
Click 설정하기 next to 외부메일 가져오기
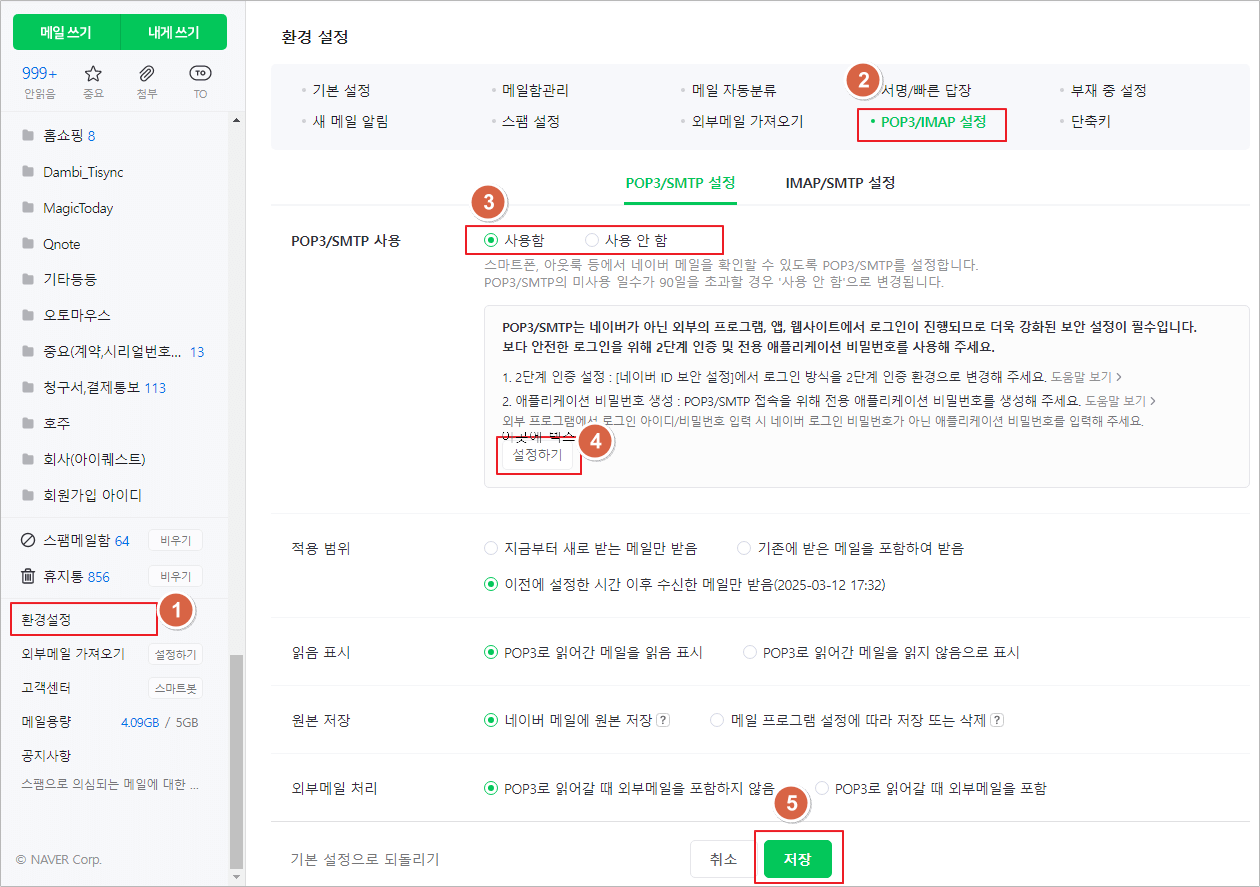[x=175, y=655]
